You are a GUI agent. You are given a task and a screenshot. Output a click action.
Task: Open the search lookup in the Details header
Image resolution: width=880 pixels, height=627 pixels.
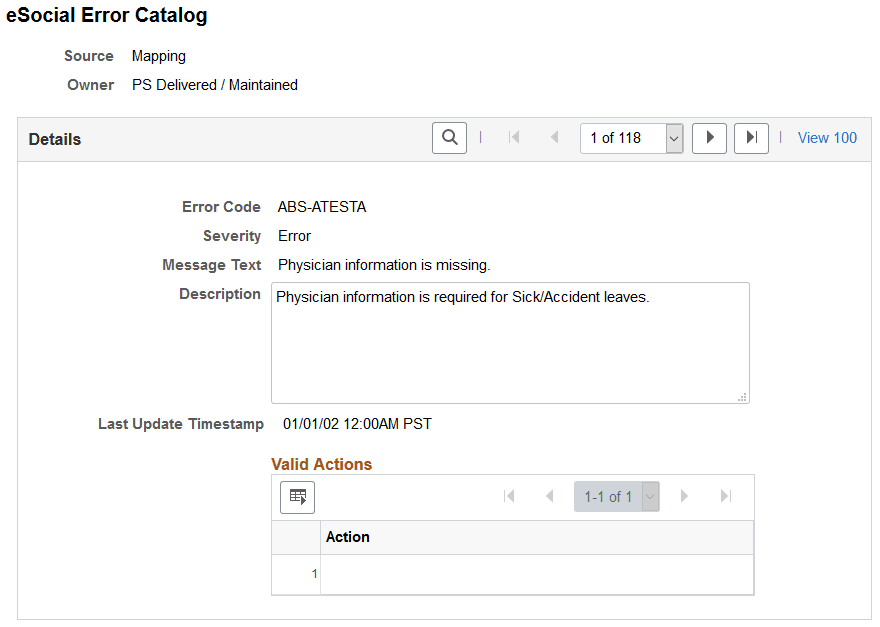point(449,137)
